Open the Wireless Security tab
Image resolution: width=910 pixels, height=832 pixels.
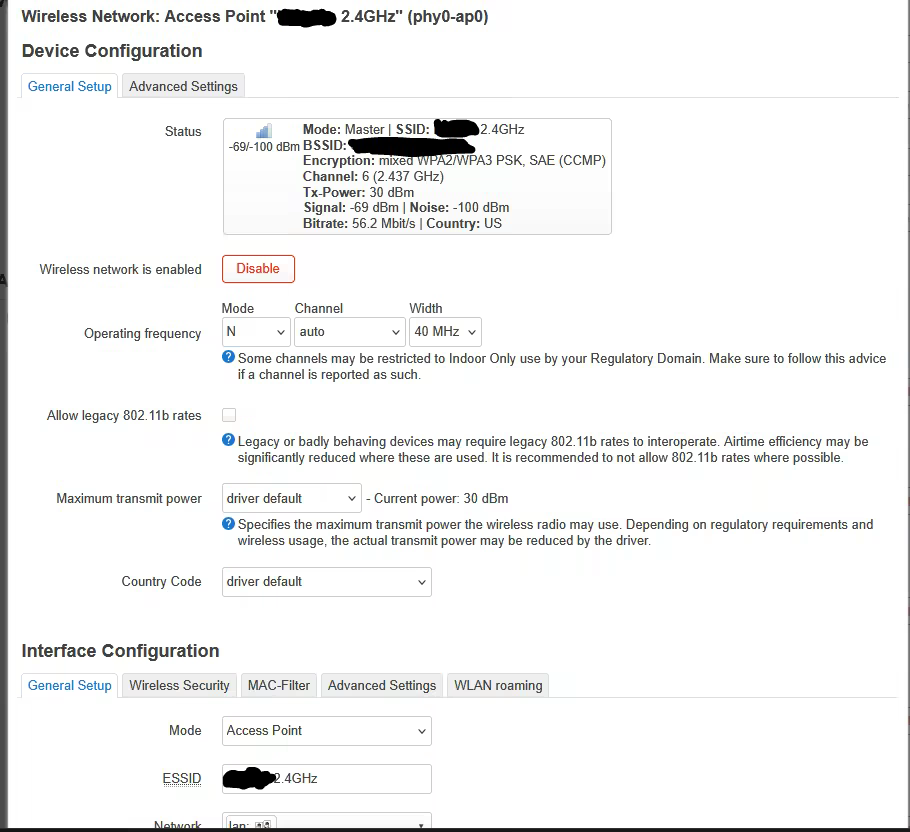[179, 685]
